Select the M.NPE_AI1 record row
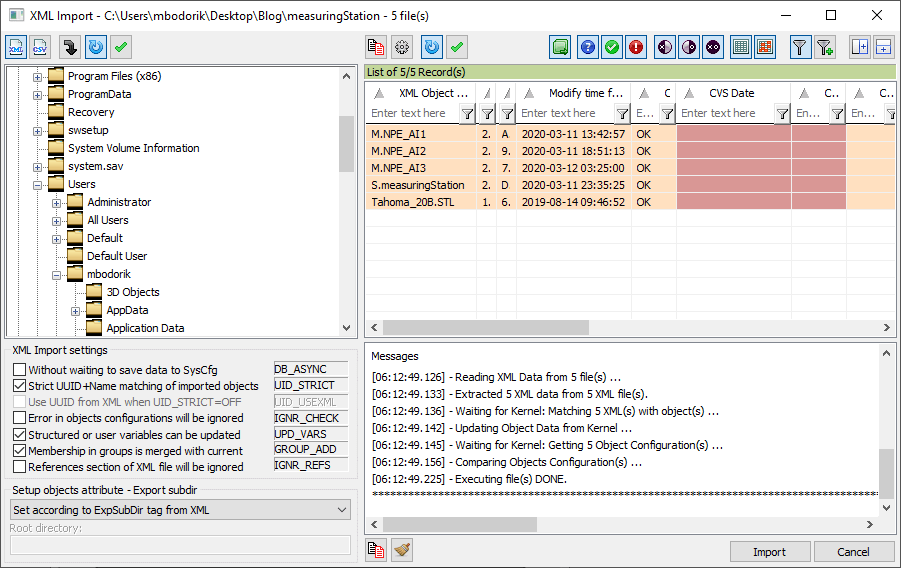The width and height of the screenshot is (901, 568). [630, 134]
